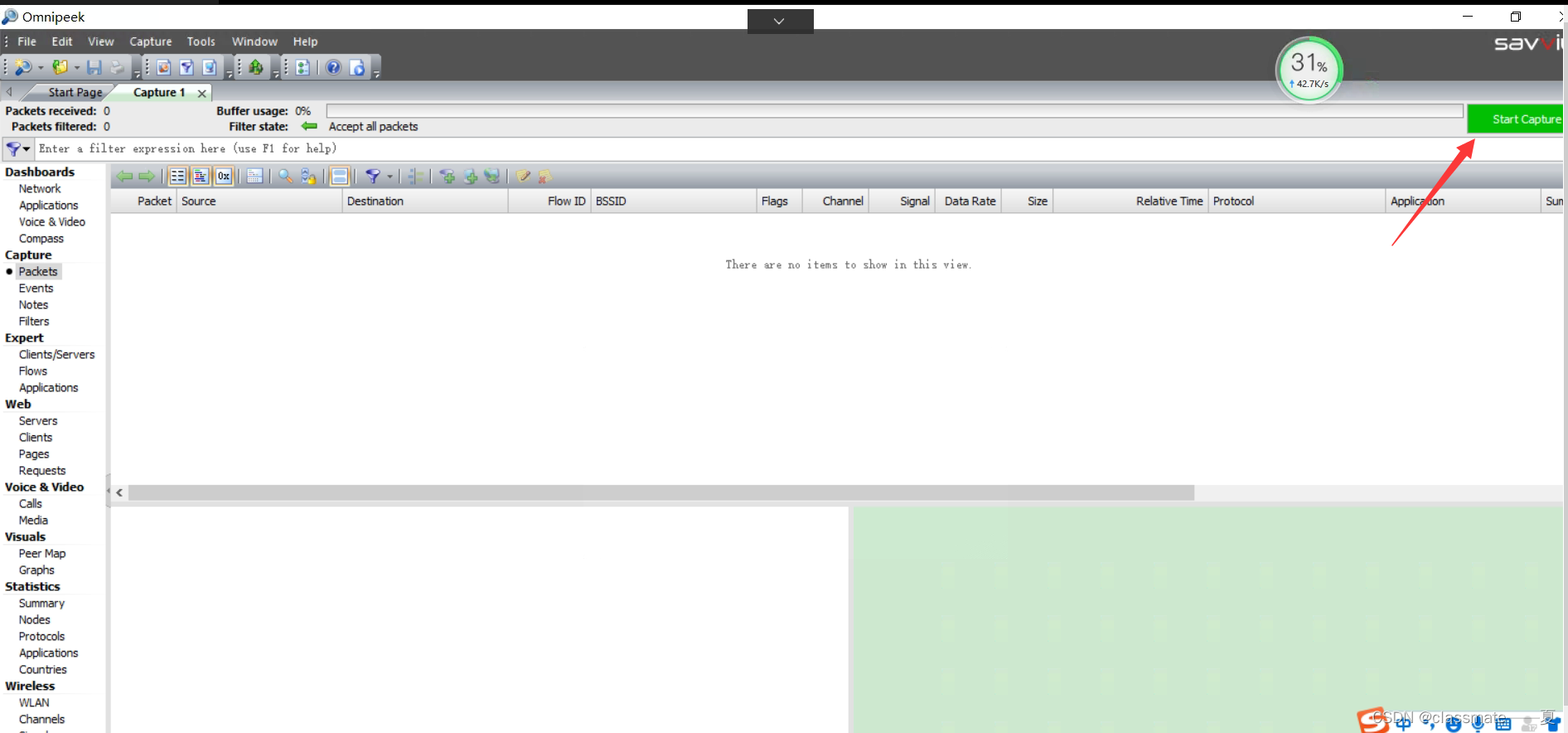Click the tab scroll left arrow
This screenshot has width=1568, height=733.
[x=9, y=92]
